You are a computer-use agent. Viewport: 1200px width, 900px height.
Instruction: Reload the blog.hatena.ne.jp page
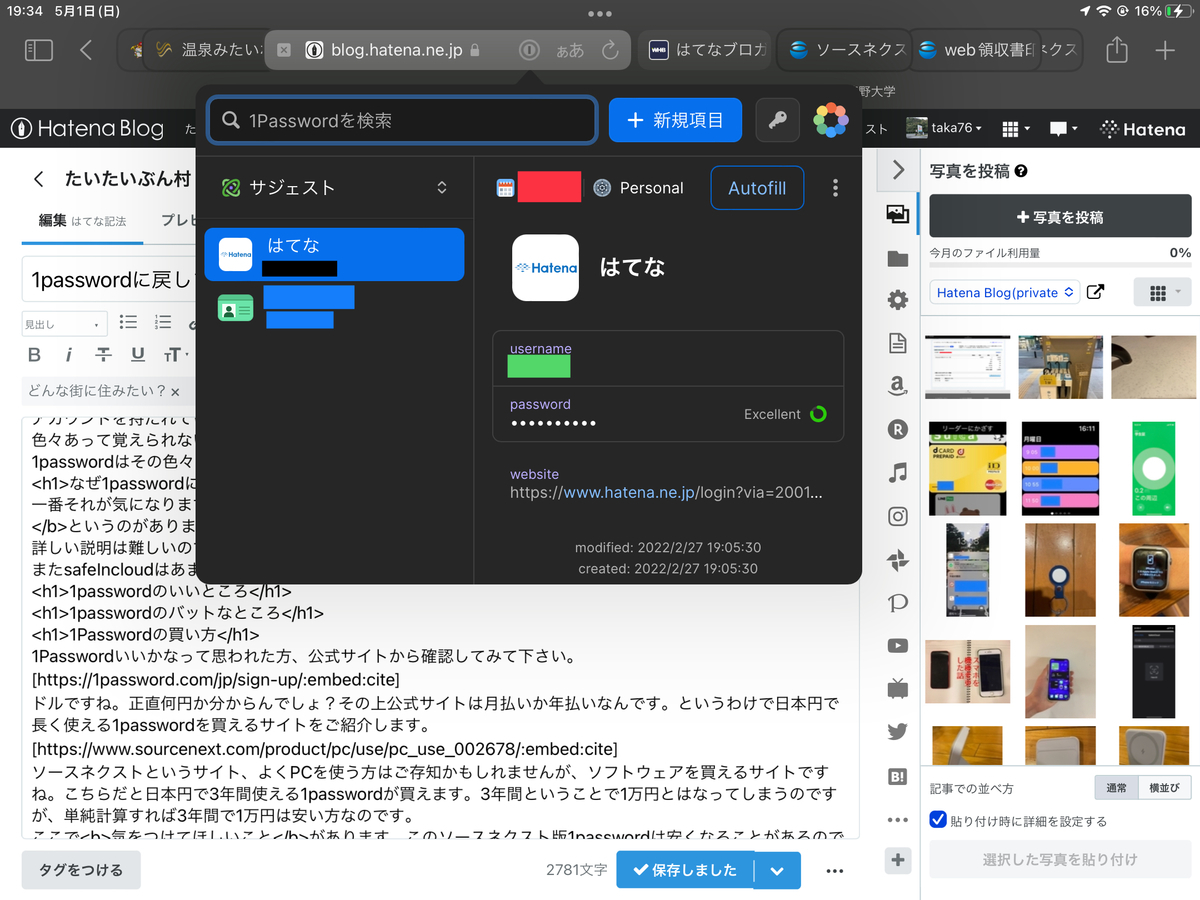pyautogui.click(x=610, y=50)
